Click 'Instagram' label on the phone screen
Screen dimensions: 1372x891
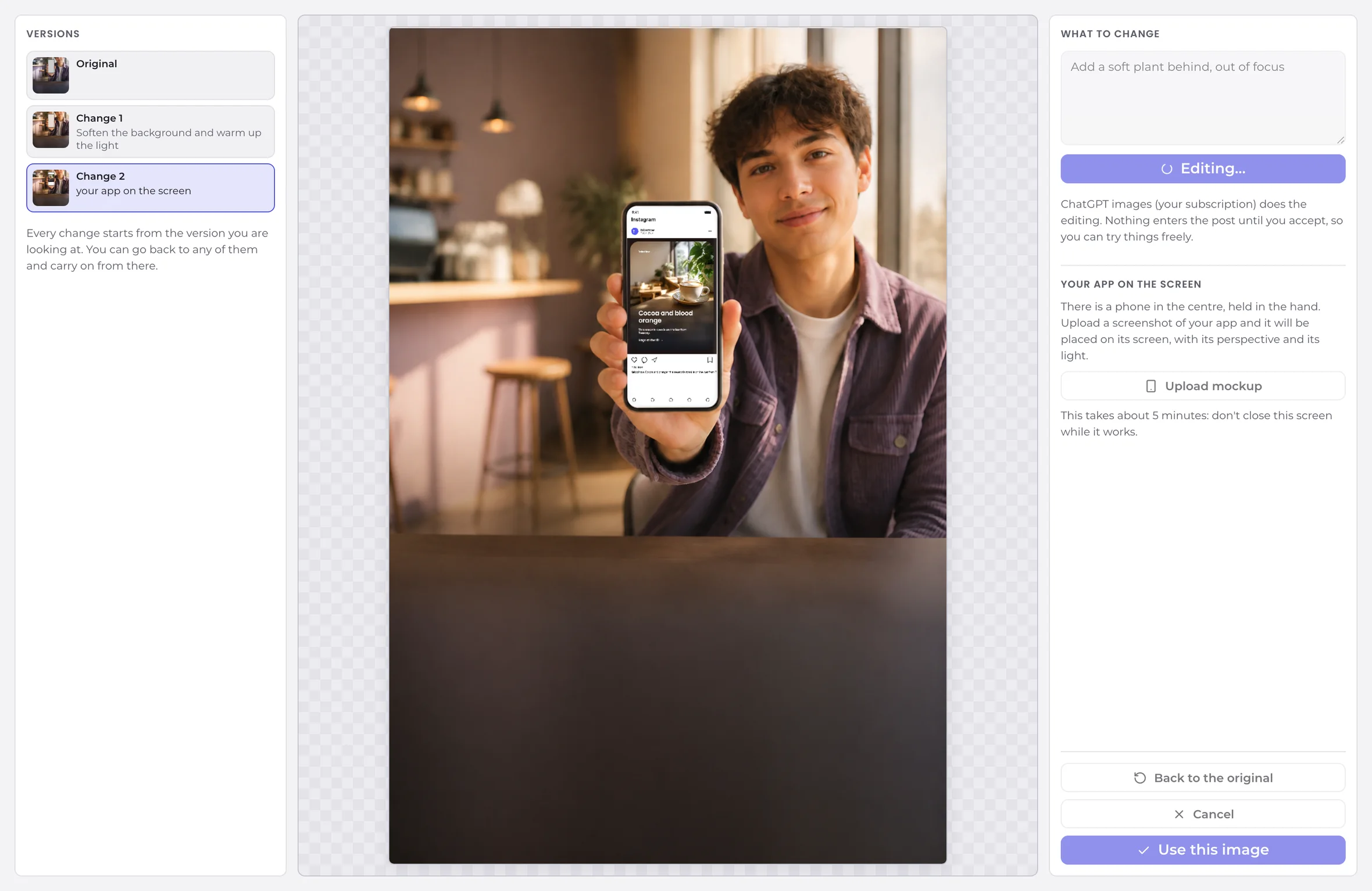point(643,220)
